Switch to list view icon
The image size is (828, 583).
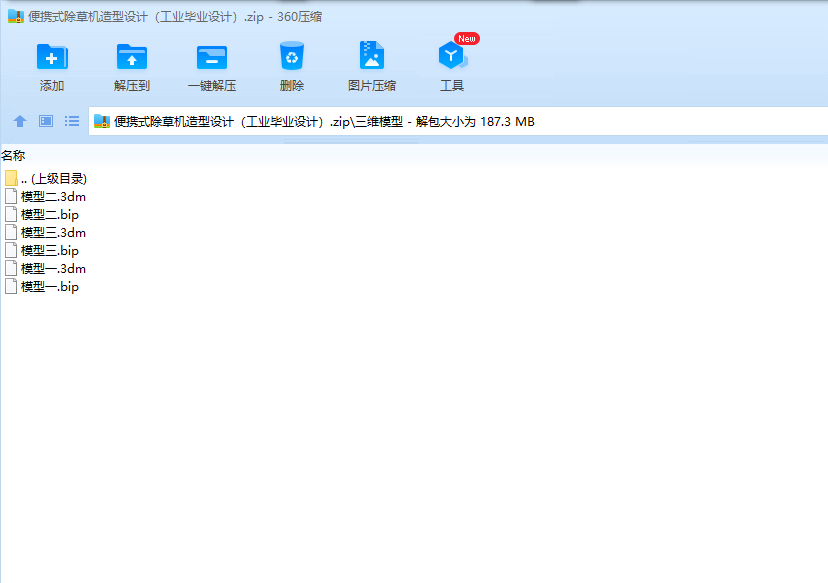72,121
